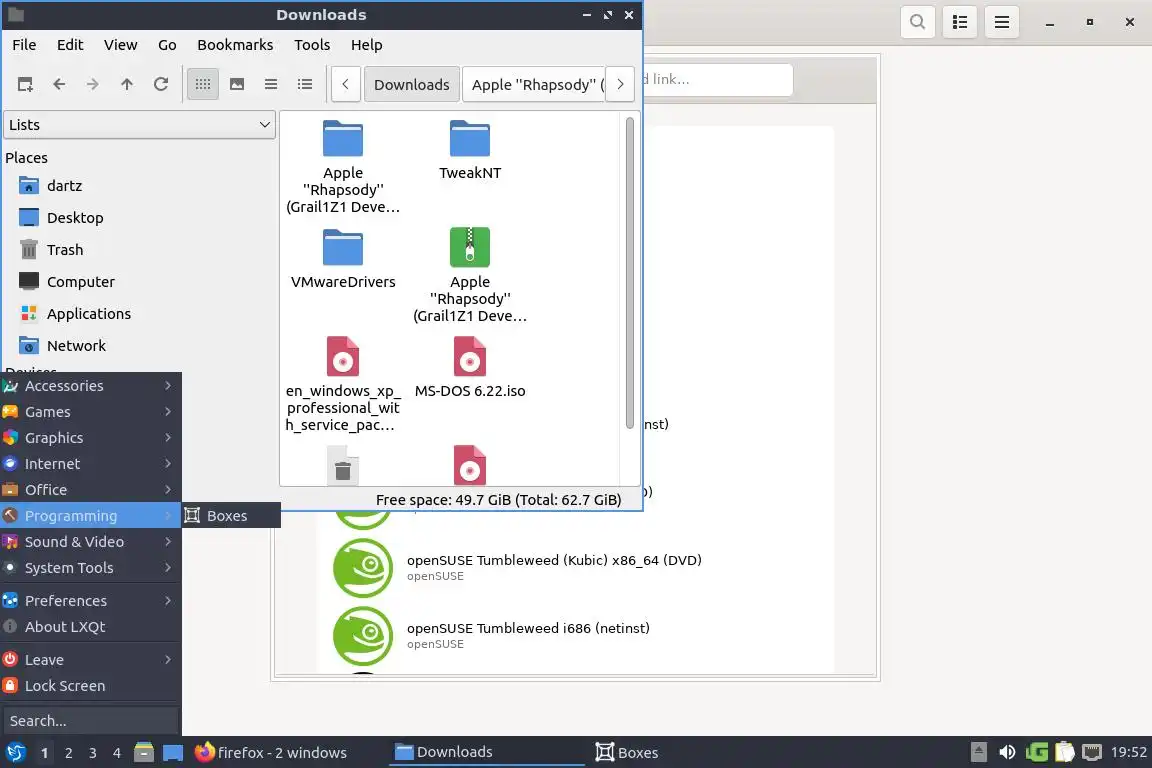Switch to icon view mode
This screenshot has width=1152, height=768.
[203, 85]
